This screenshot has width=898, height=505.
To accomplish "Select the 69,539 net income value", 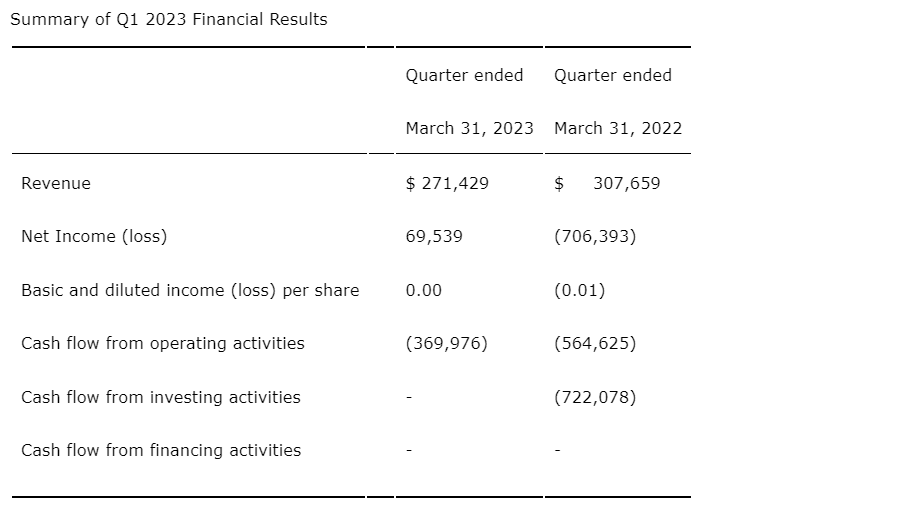I will tap(434, 236).
